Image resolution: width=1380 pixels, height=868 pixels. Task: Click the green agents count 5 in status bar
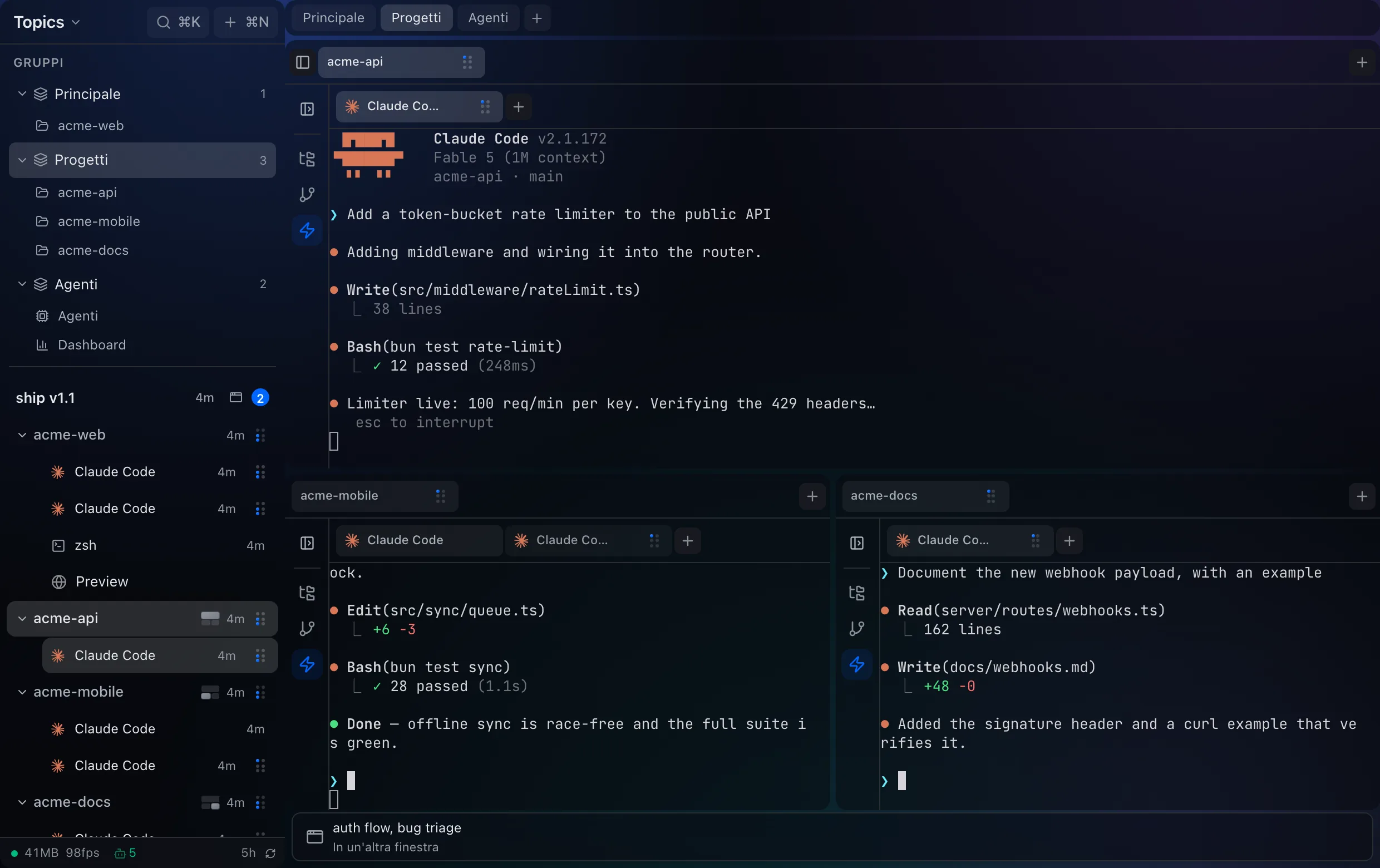(125, 853)
